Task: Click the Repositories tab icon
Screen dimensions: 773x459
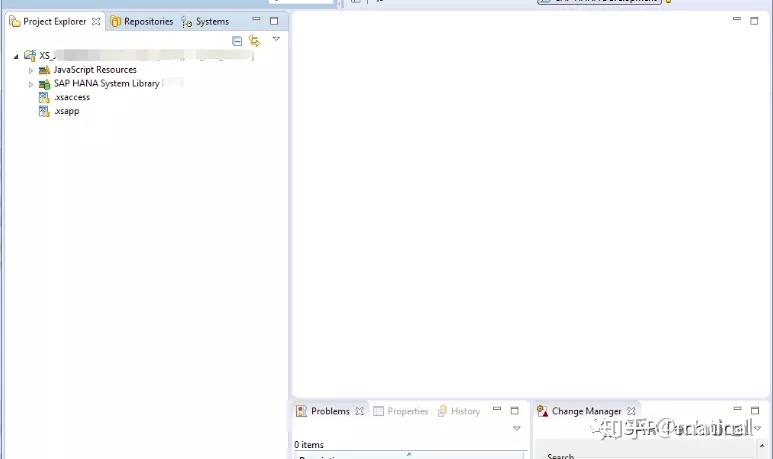Action: click(116, 22)
